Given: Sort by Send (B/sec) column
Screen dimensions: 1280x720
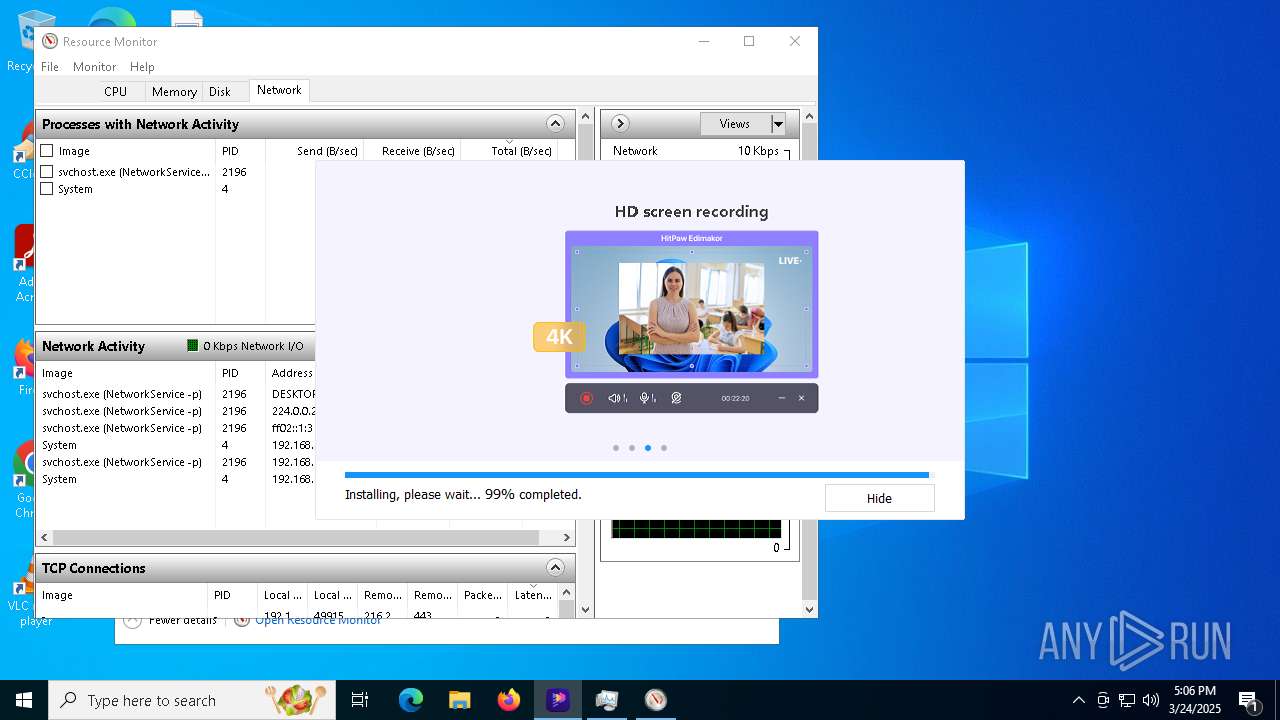Looking at the screenshot, I should (x=327, y=151).
